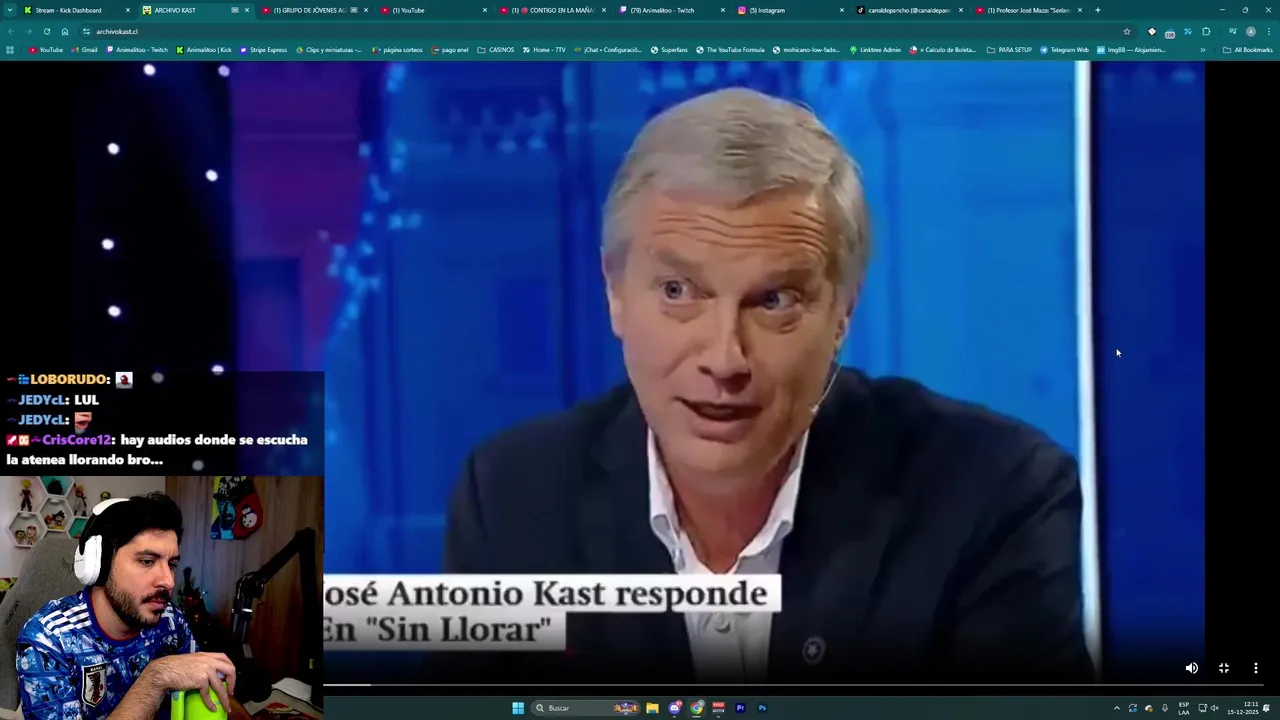Open the media control icon in toolbar

(x=1232, y=31)
